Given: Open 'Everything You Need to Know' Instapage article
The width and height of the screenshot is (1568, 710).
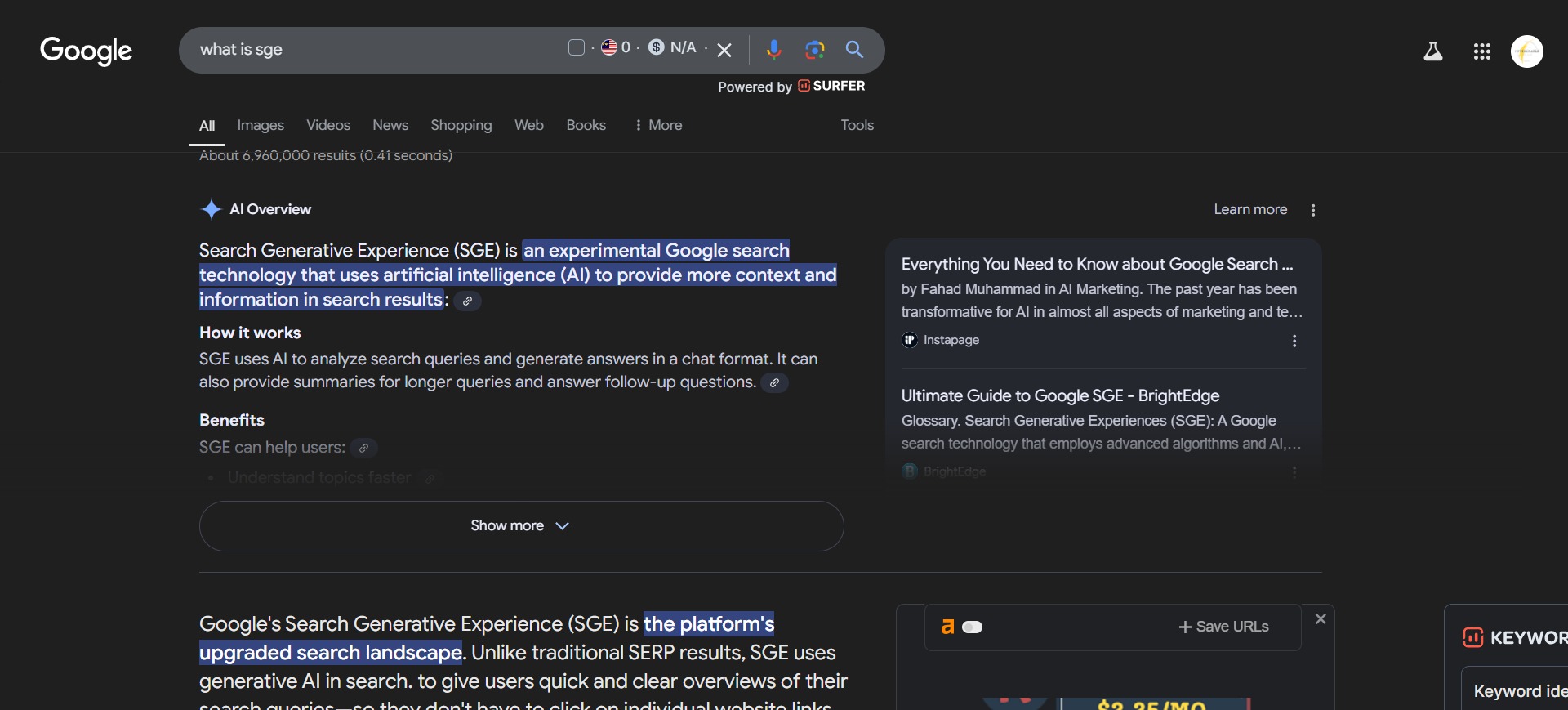Looking at the screenshot, I should pos(1097,264).
